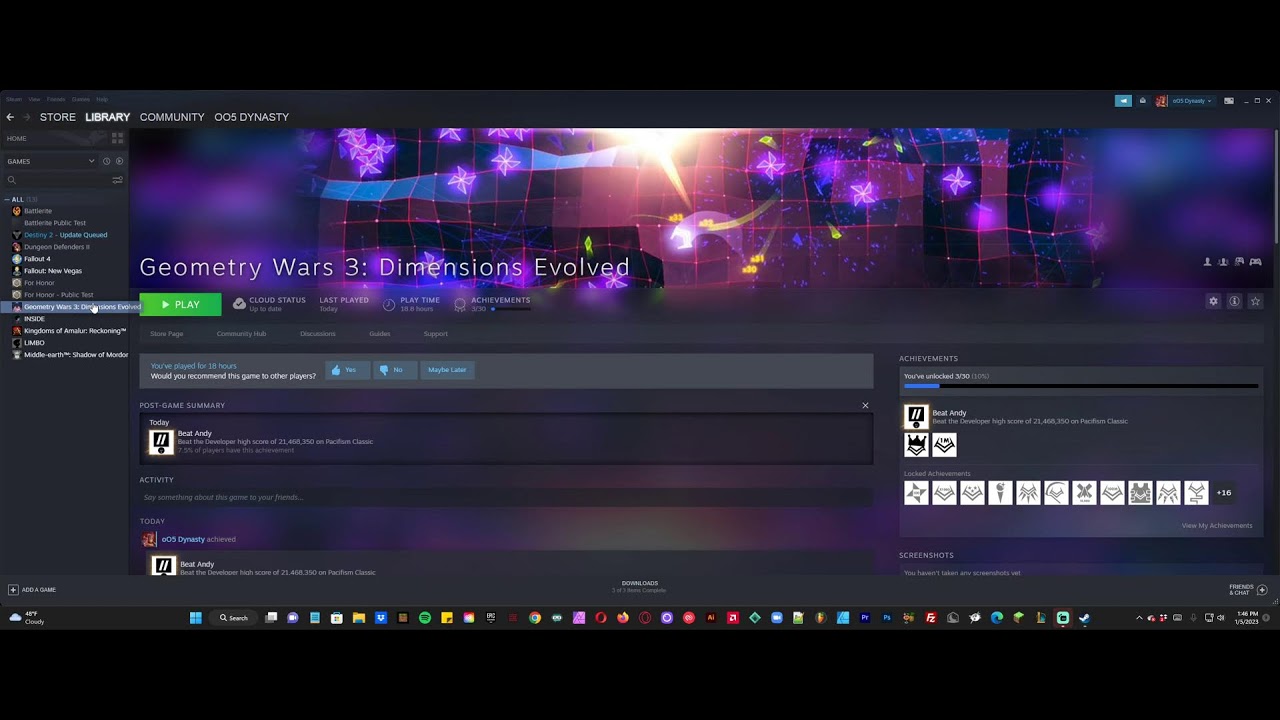Image resolution: width=1280 pixels, height=720 pixels.
Task: Open the Games menu
Action: pyautogui.click(x=80, y=99)
